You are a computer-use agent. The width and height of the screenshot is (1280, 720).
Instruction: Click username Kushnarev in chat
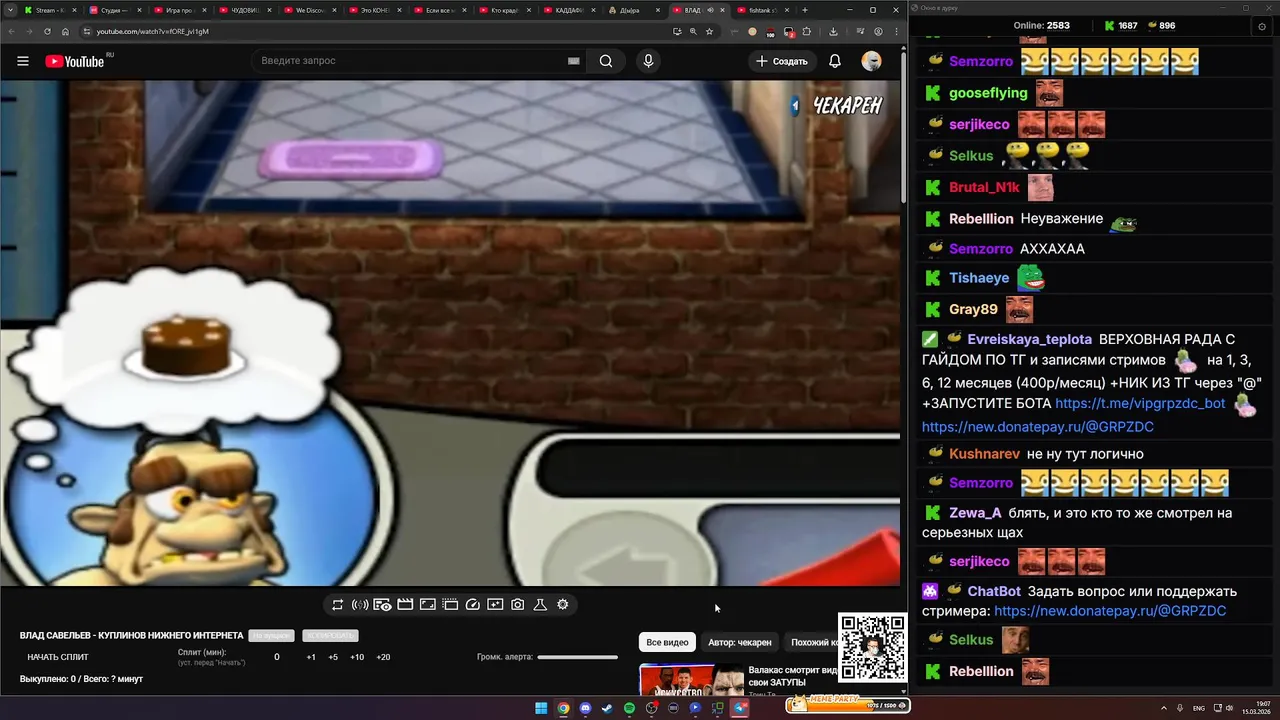[x=984, y=454]
